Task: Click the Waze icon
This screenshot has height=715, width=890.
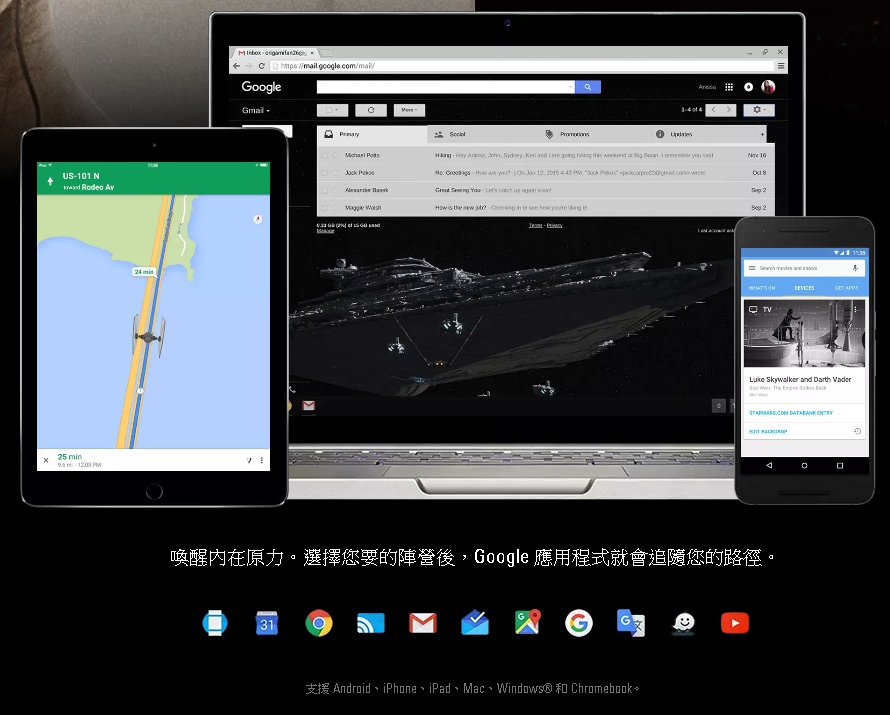Action: pyautogui.click(x=683, y=623)
